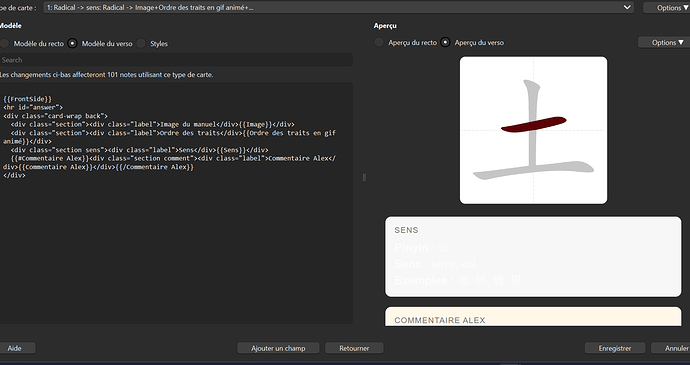Click the Enregistrer button
Image resolution: width=690 pixels, height=365 pixels.
click(x=615, y=348)
